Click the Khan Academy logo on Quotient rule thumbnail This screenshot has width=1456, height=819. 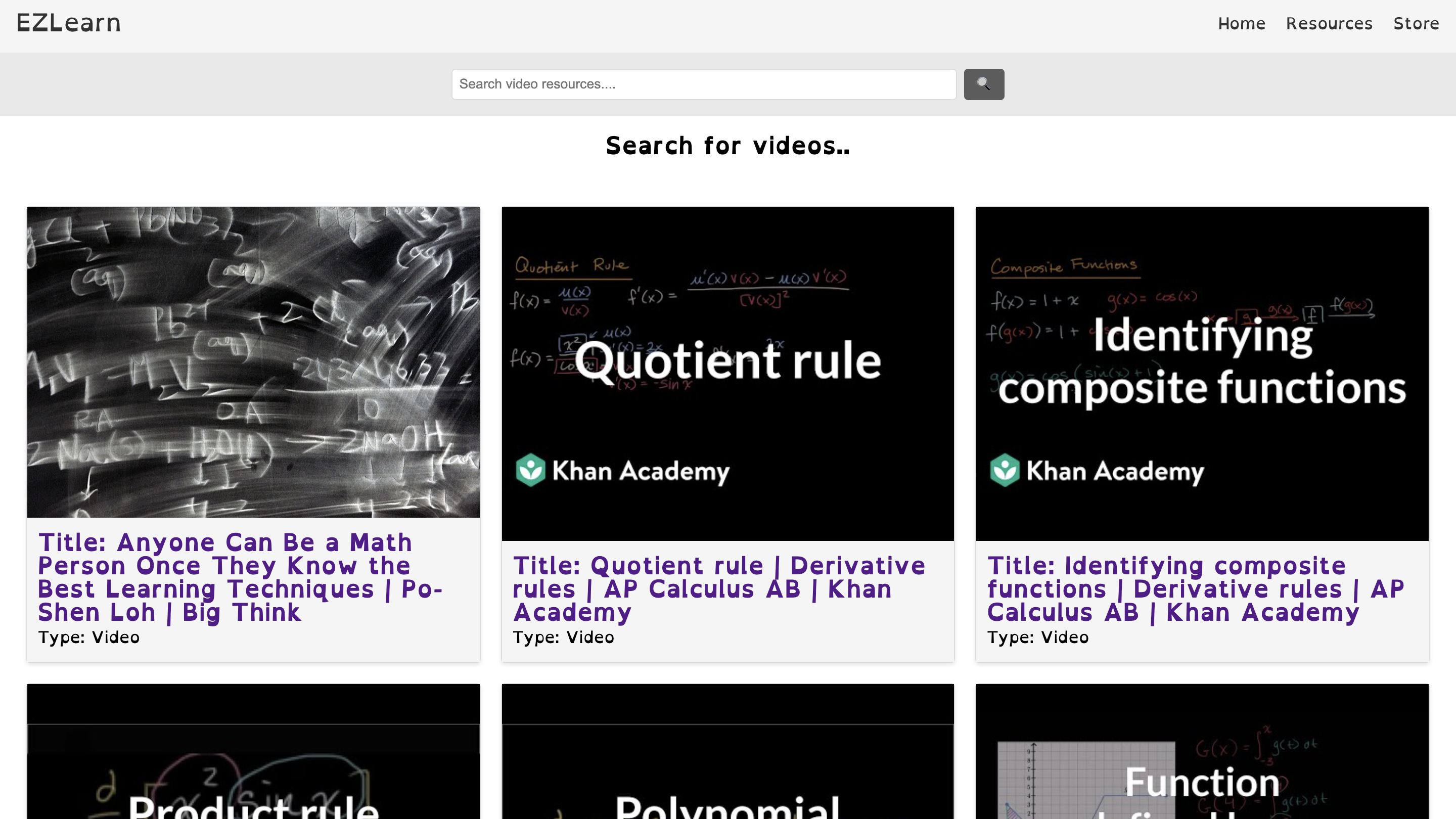[622, 470]
